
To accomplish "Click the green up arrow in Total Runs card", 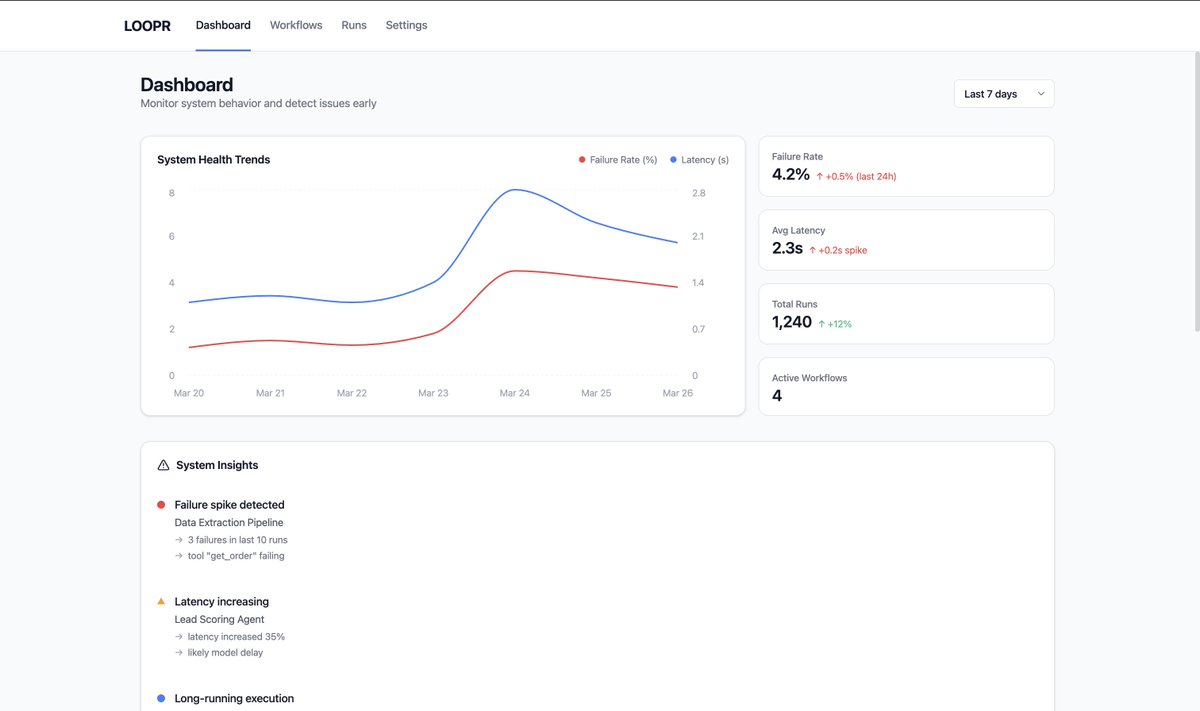I will (x=822, y=324).
